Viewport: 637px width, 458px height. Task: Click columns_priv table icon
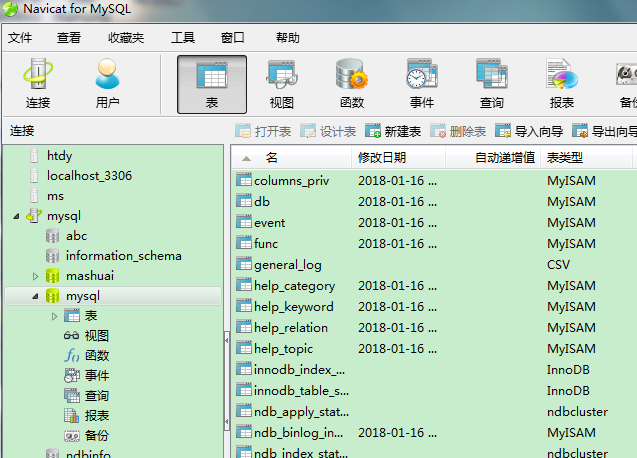244,180
